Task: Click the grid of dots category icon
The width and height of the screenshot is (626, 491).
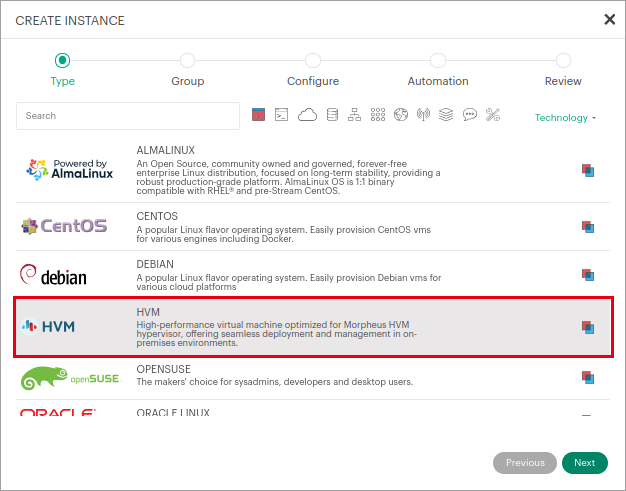Action: (378, 115)
